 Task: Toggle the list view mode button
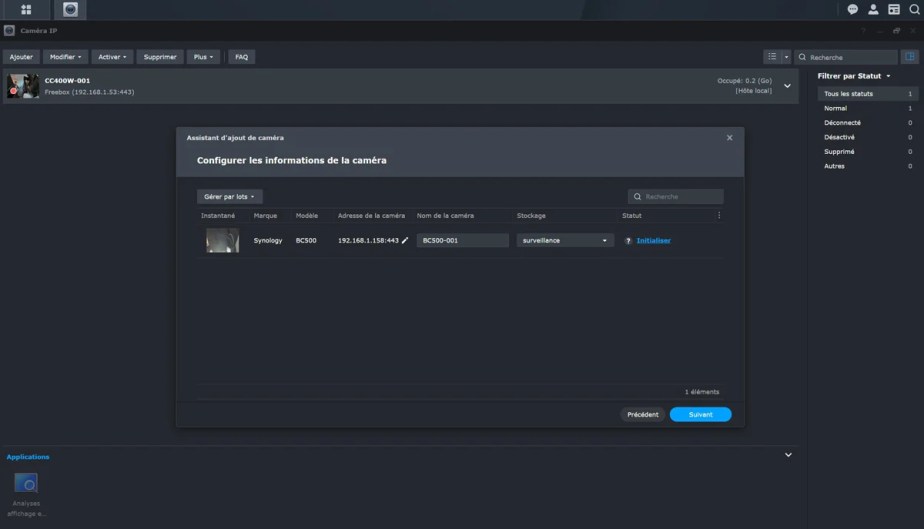point(772,57)
